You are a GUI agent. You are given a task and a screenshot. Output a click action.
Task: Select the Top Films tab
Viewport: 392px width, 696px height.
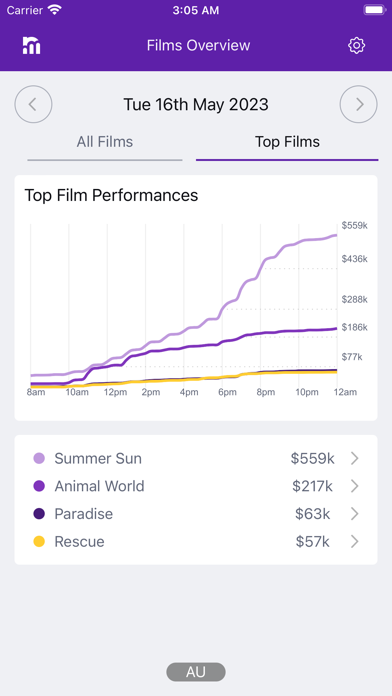pos(287,143)
